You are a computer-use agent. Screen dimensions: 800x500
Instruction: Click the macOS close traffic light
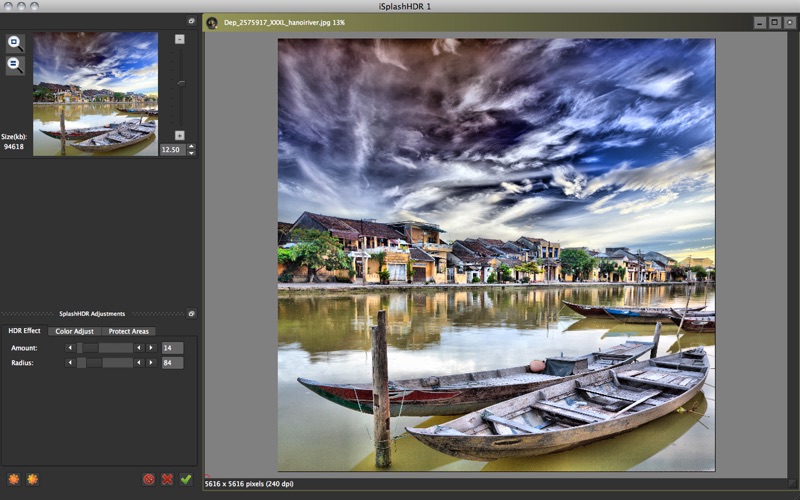(x=8, y=6)
